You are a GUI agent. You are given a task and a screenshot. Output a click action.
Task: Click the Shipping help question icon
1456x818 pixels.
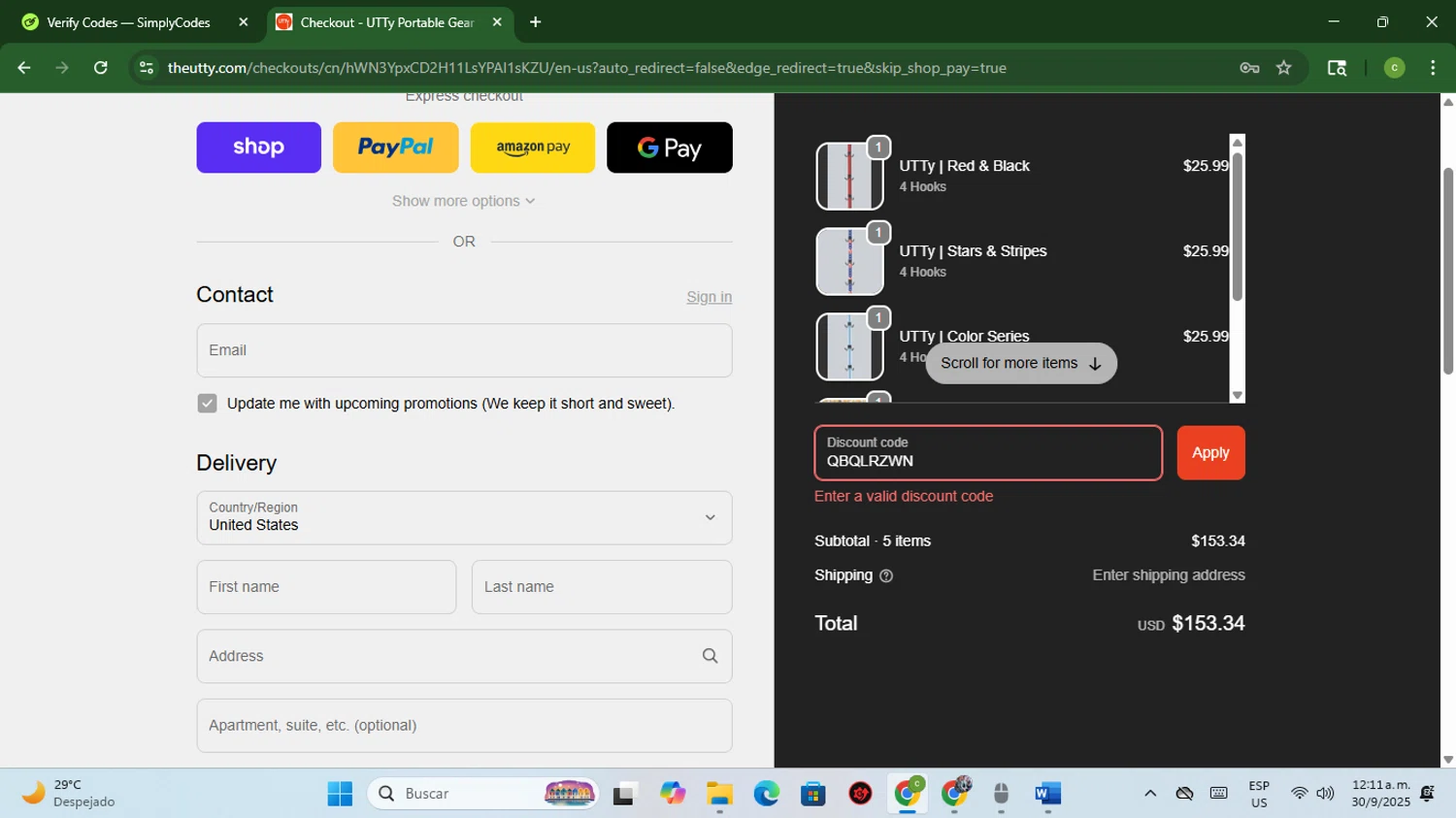pyautogui.click(x=886, y=576)
